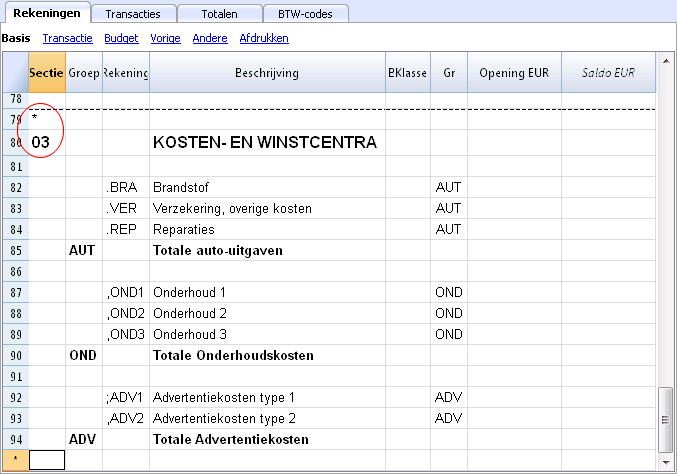Click the vertical scrollbar thumb
This screenshot has width=677, height=474.
click(666, 418)
